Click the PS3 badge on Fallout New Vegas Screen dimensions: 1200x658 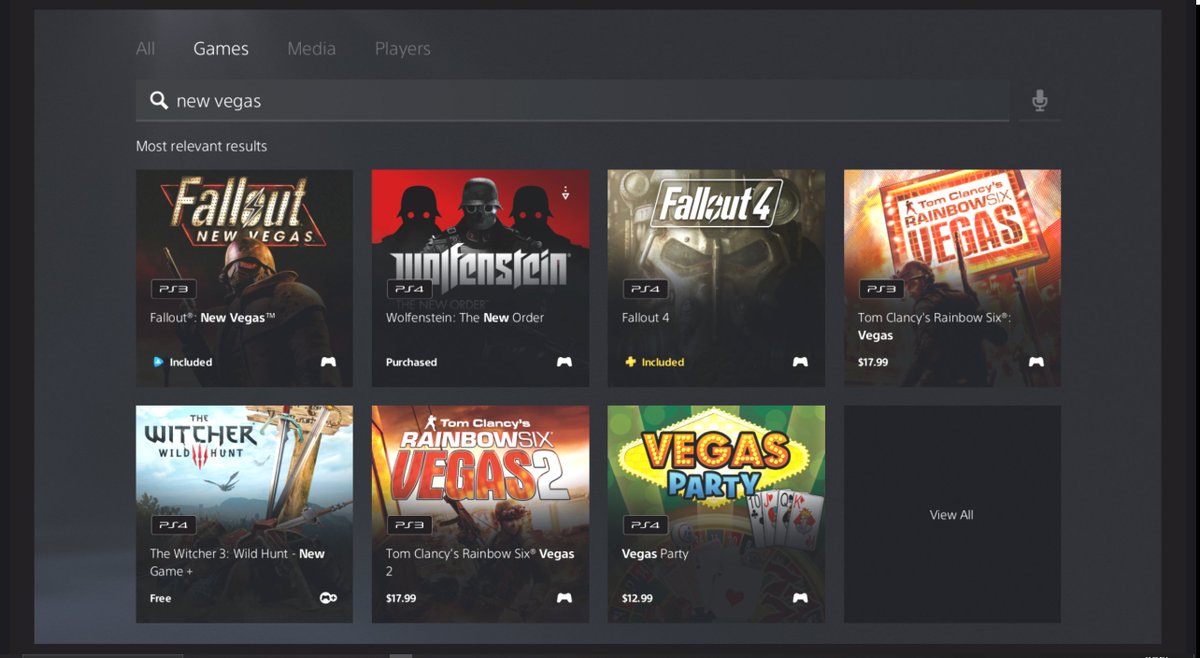(173, 289)
